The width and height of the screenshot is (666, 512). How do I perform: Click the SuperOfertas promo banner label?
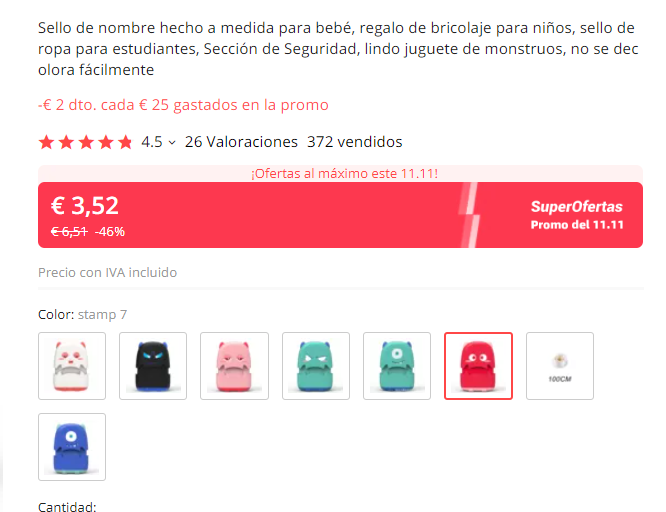click(x=576, y=206)
